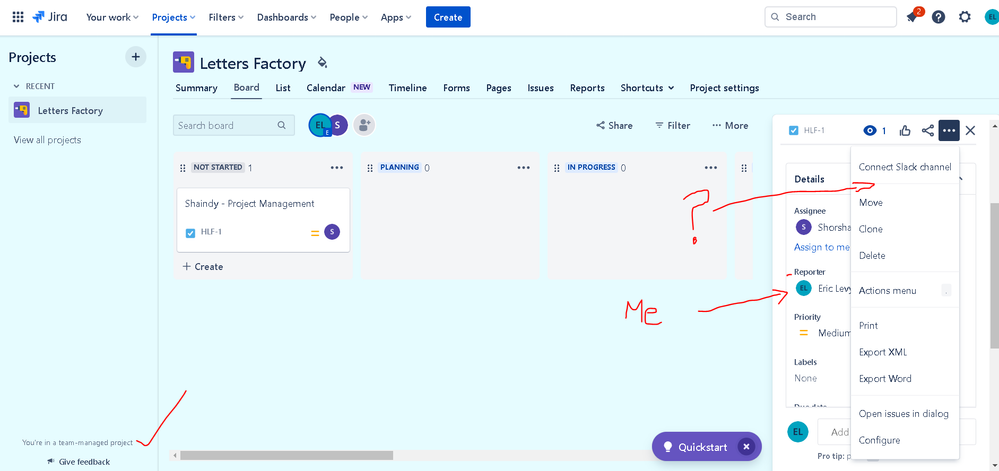Select the EL avatar filter on board
999x471 pixels.
pos(319,126)
